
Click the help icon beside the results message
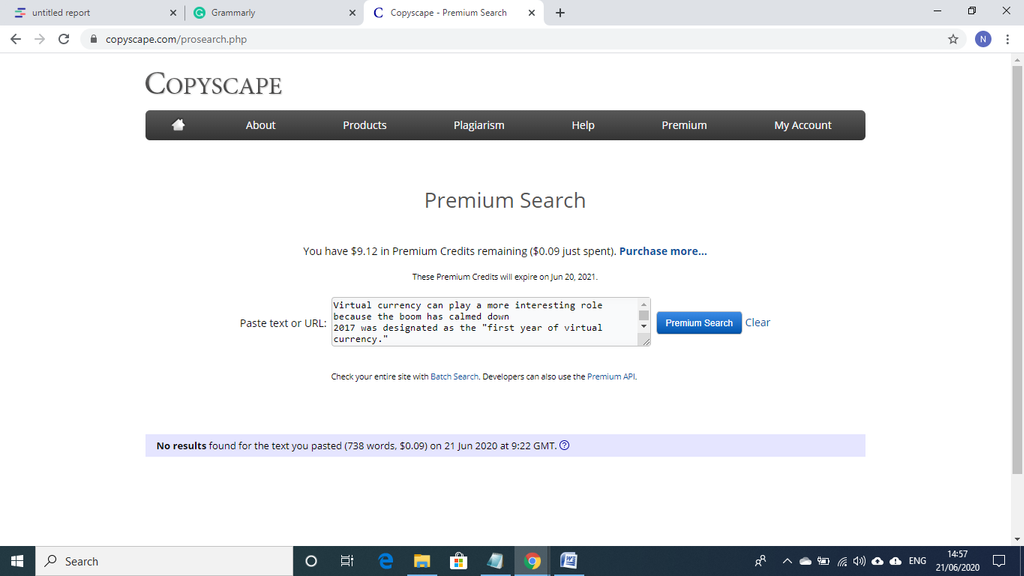pyautogui.click(x=566, y=446)
